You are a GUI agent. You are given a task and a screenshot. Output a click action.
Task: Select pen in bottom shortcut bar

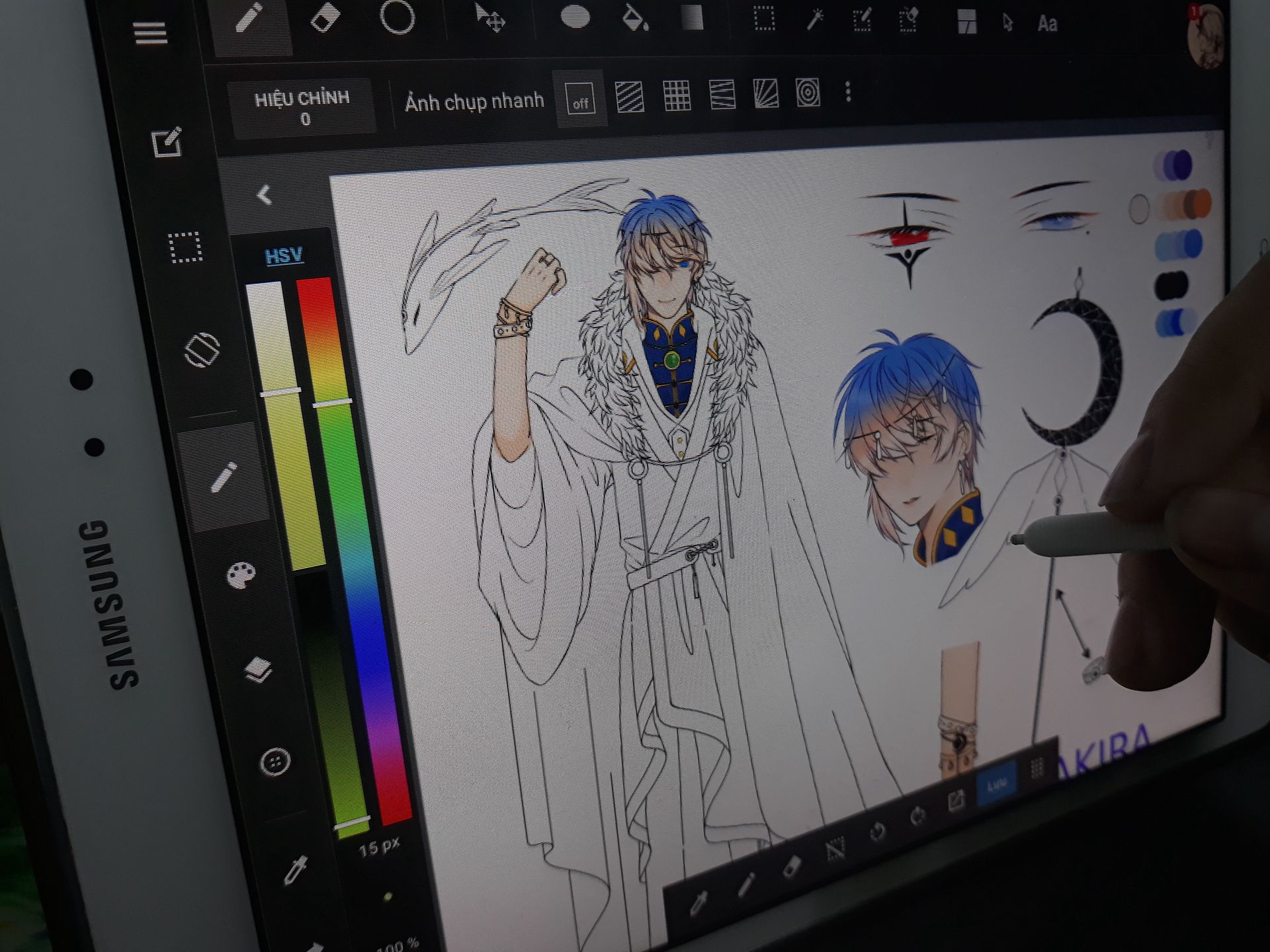(745, 884)
